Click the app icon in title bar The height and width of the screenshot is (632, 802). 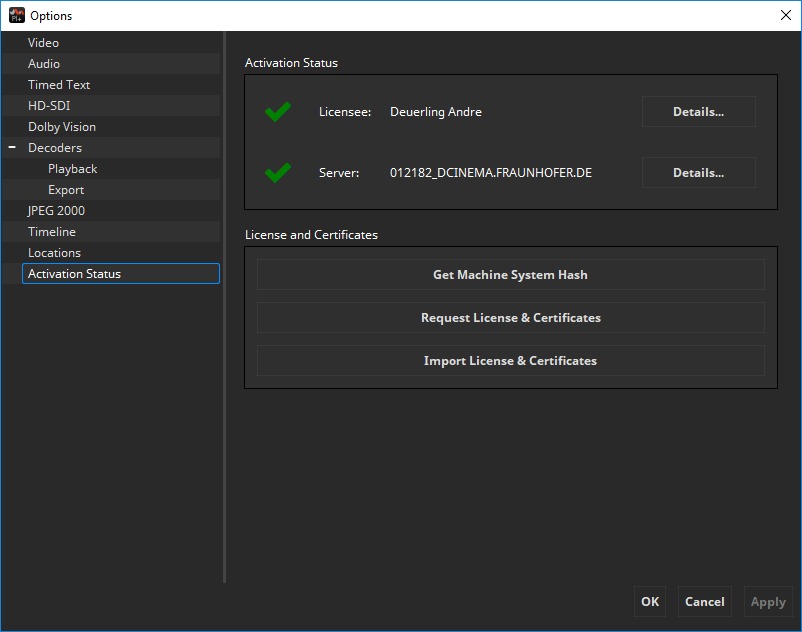click(x=16, y=15)
